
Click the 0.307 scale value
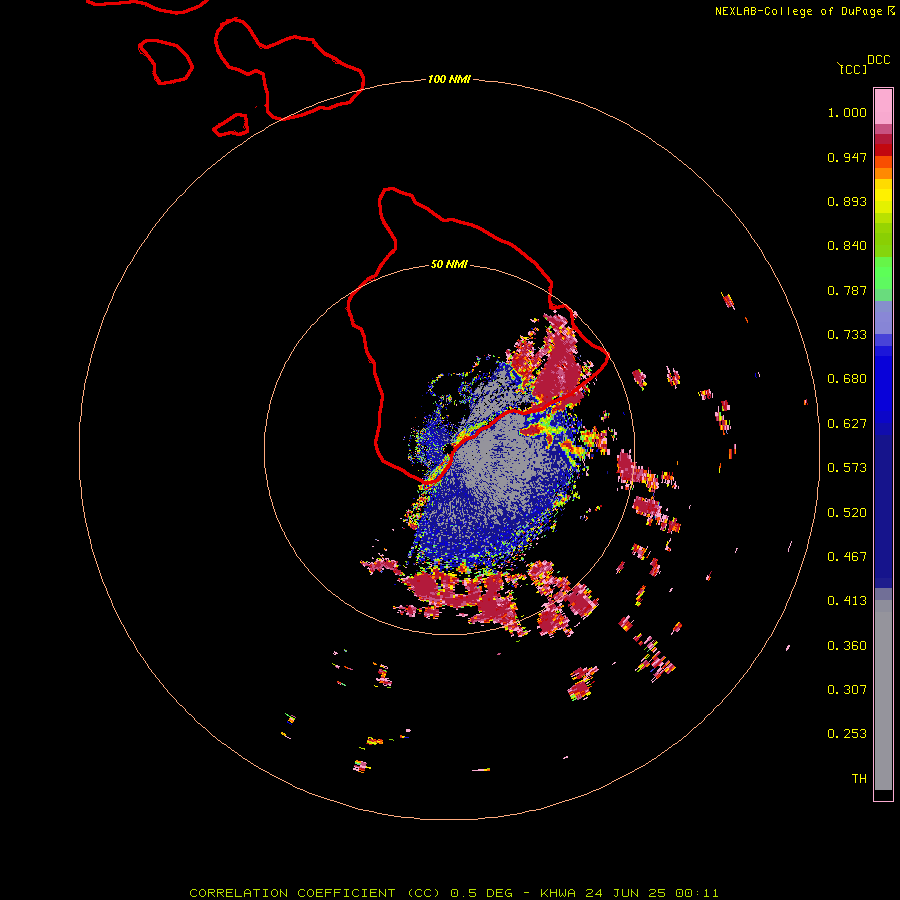(x=847, y=690)
